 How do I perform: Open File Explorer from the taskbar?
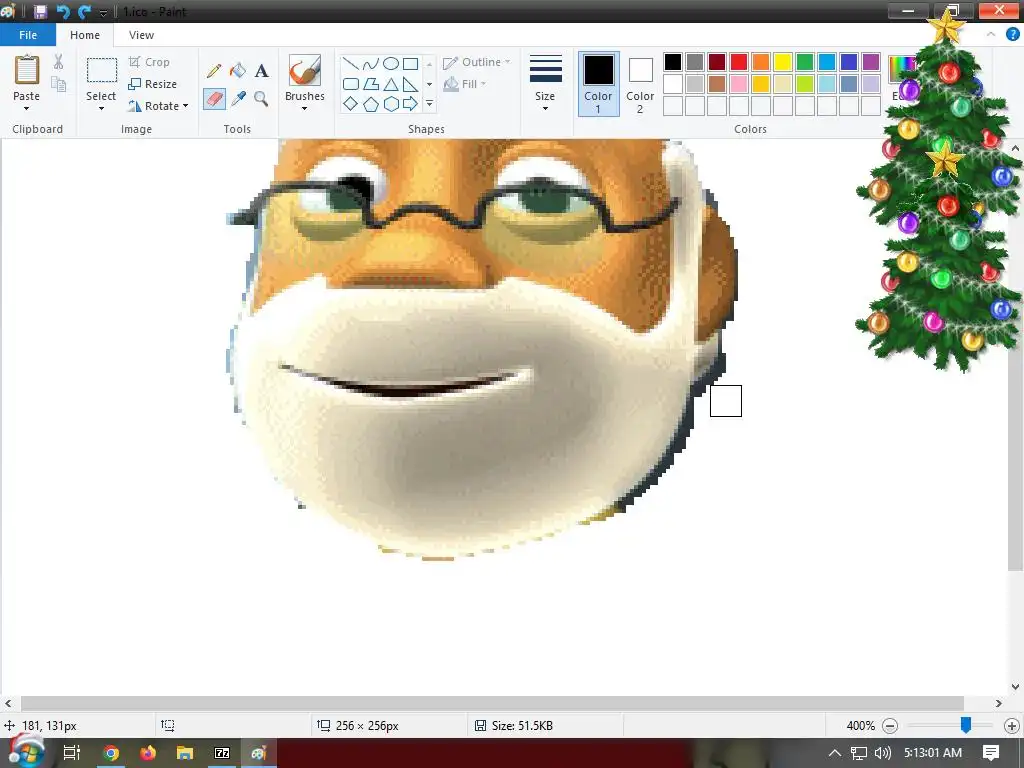click(185, 753)
